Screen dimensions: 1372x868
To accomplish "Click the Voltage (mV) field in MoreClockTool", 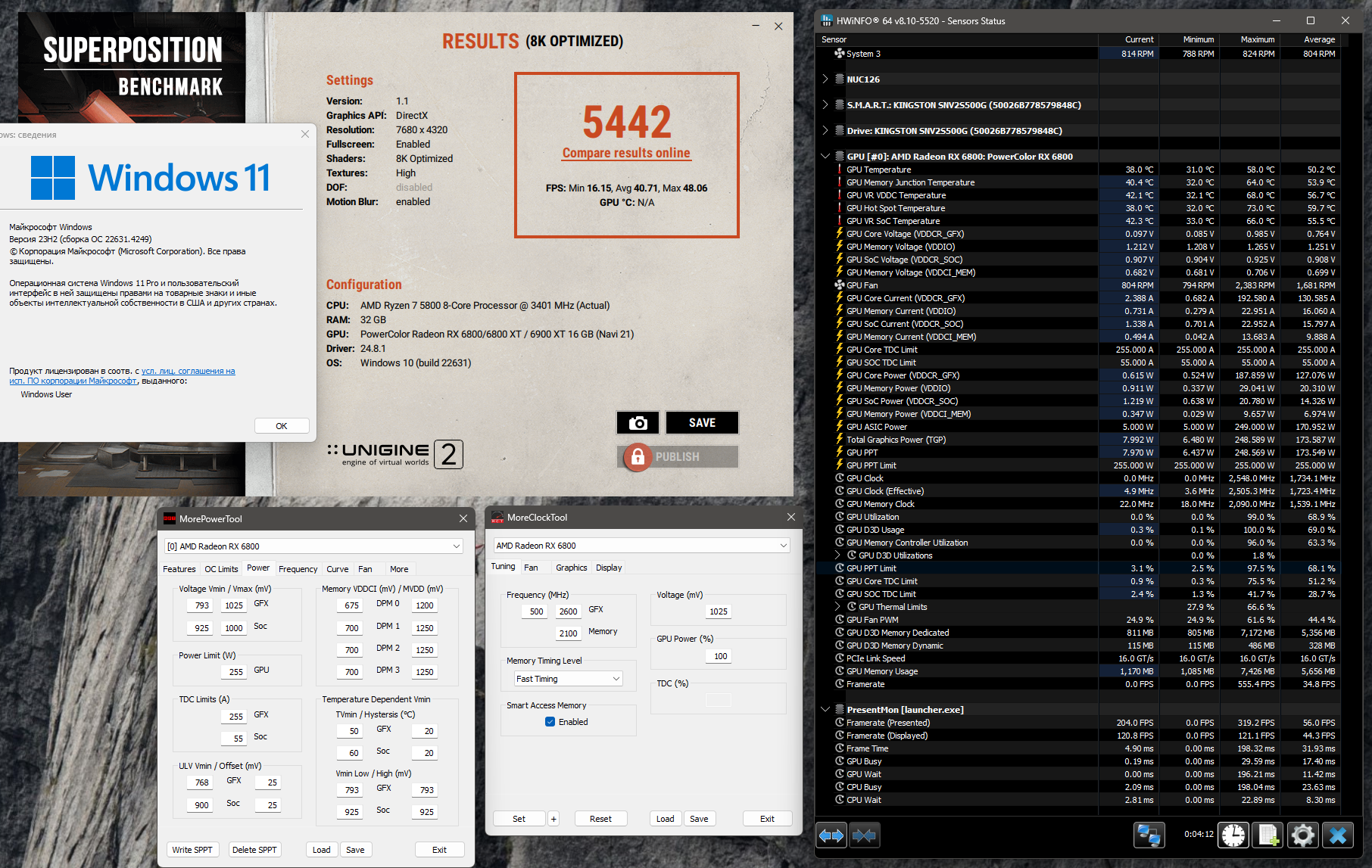I will coord(719,611).
